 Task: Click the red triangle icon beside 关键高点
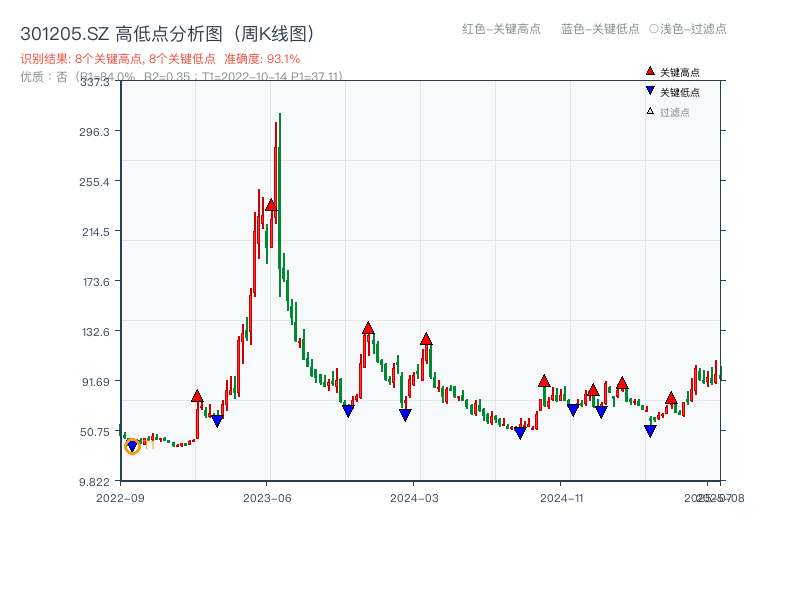[648, 70]
